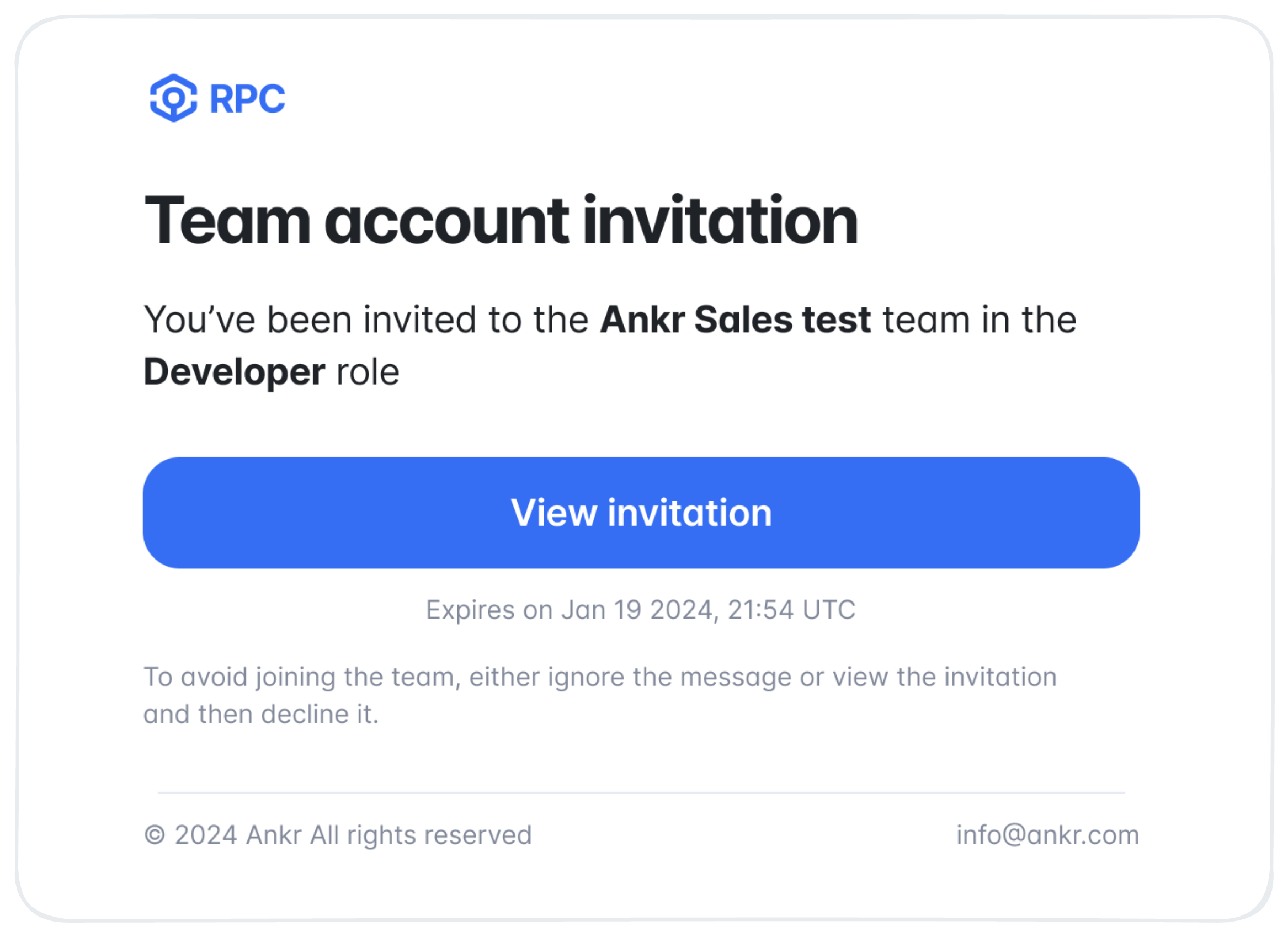Click the Jan 19 2024 expiry date
Image resolution: width=1288 pixels, height=937 pixels.
click(x=637, y=610)
